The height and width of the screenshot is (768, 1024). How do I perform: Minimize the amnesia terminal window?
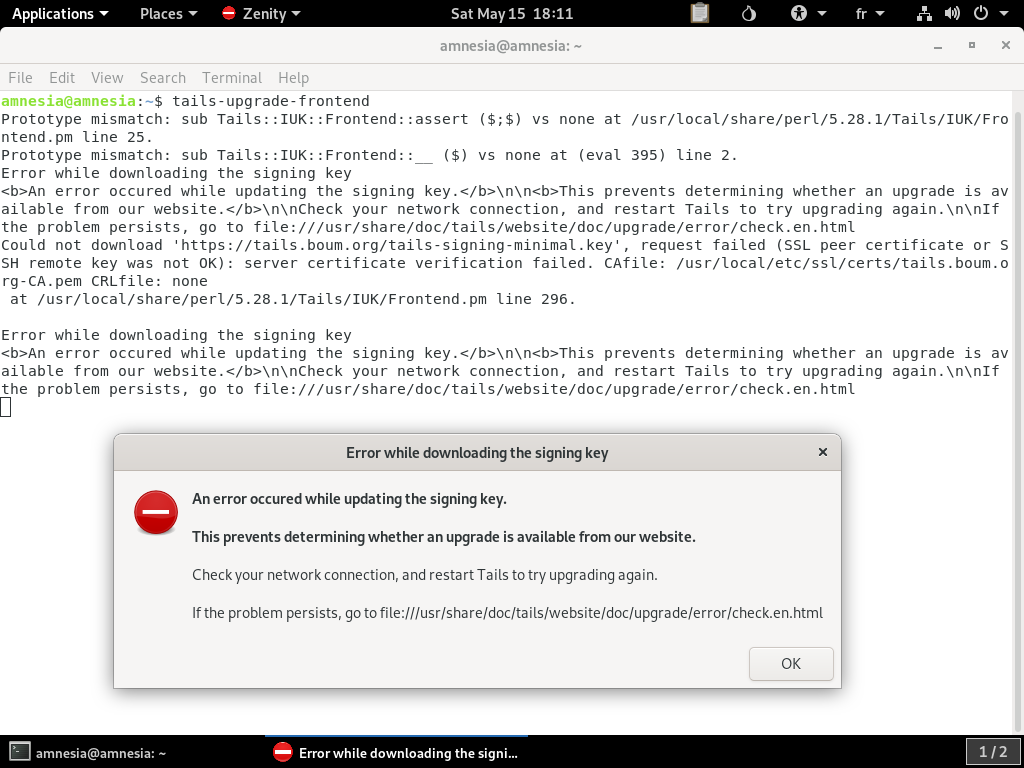pos(938,46)
